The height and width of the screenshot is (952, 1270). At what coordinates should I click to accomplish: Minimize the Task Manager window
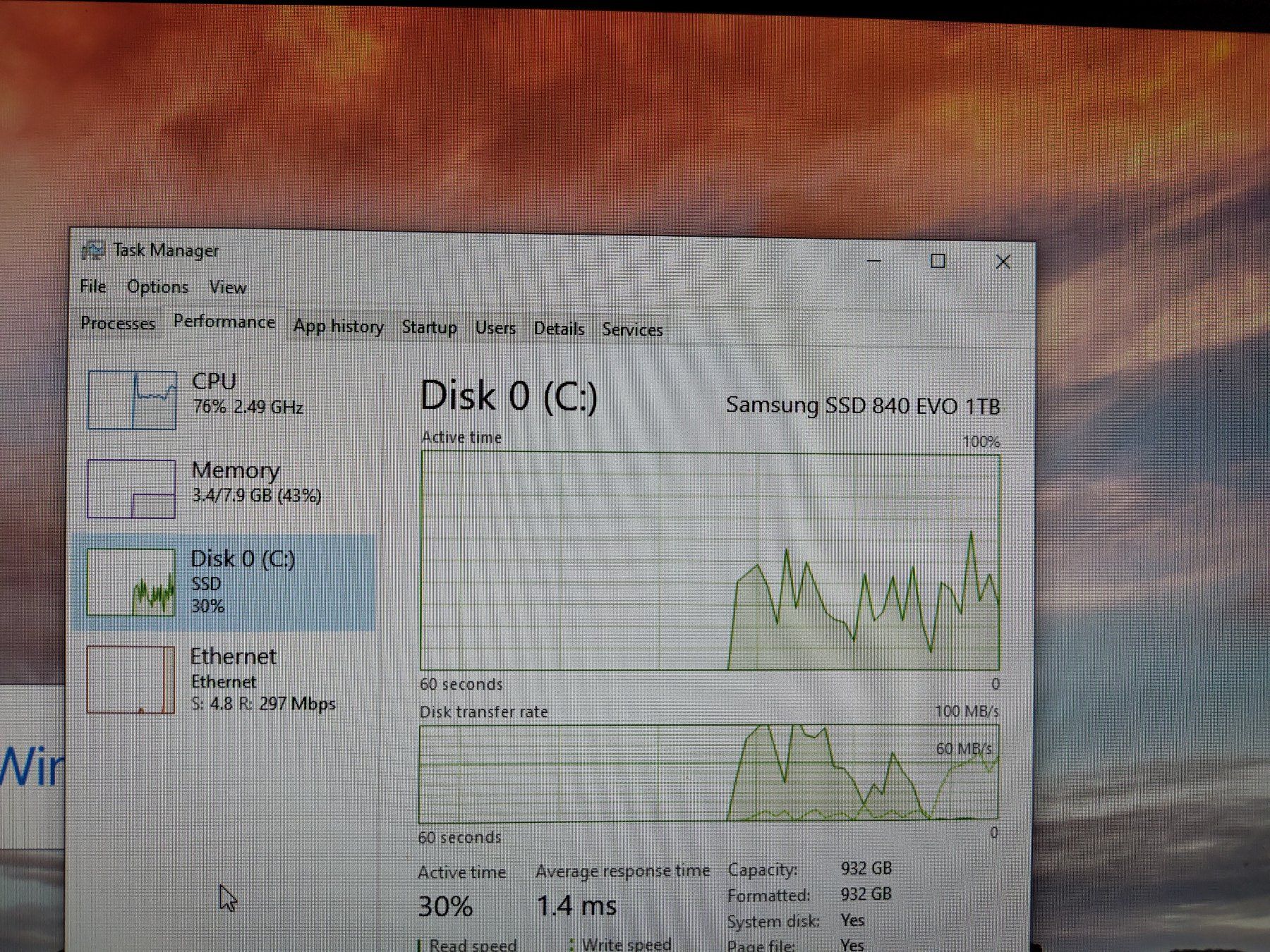coord(873,261)
